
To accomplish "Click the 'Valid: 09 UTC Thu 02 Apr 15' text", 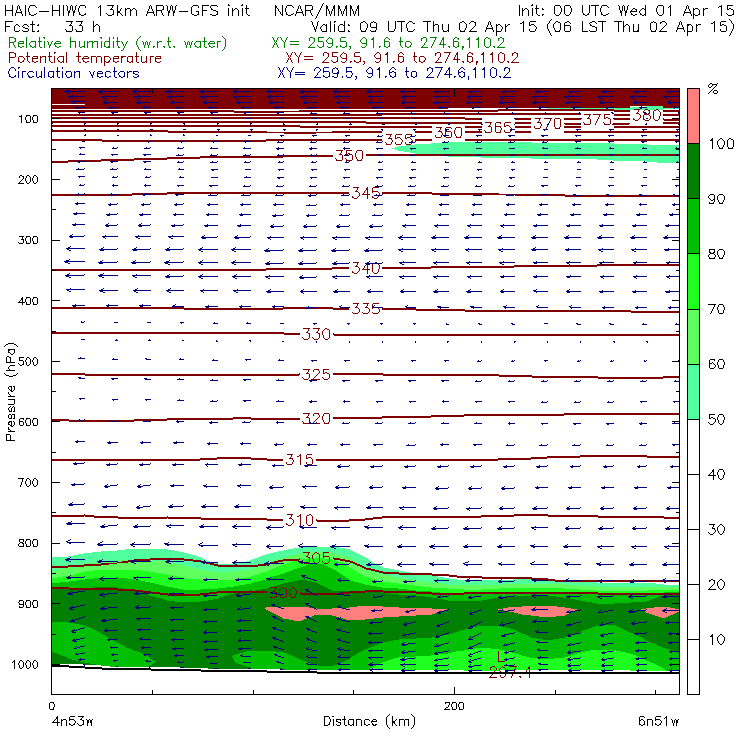I will (424, 27).
